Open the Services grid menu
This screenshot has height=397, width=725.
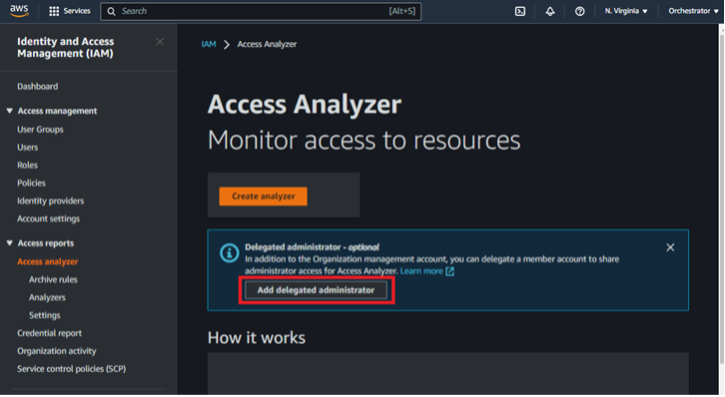click(54, 11)
